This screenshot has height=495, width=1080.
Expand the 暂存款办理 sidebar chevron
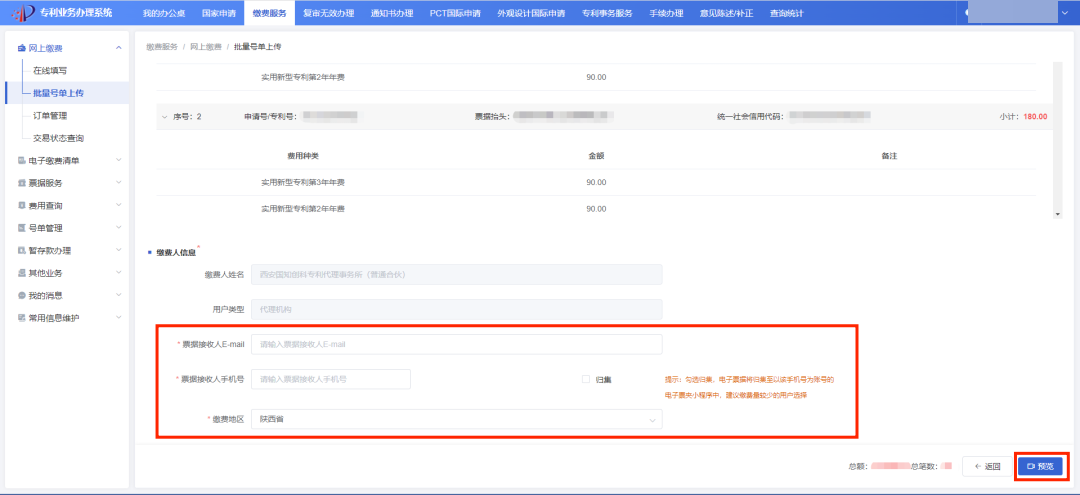(119, 251)
